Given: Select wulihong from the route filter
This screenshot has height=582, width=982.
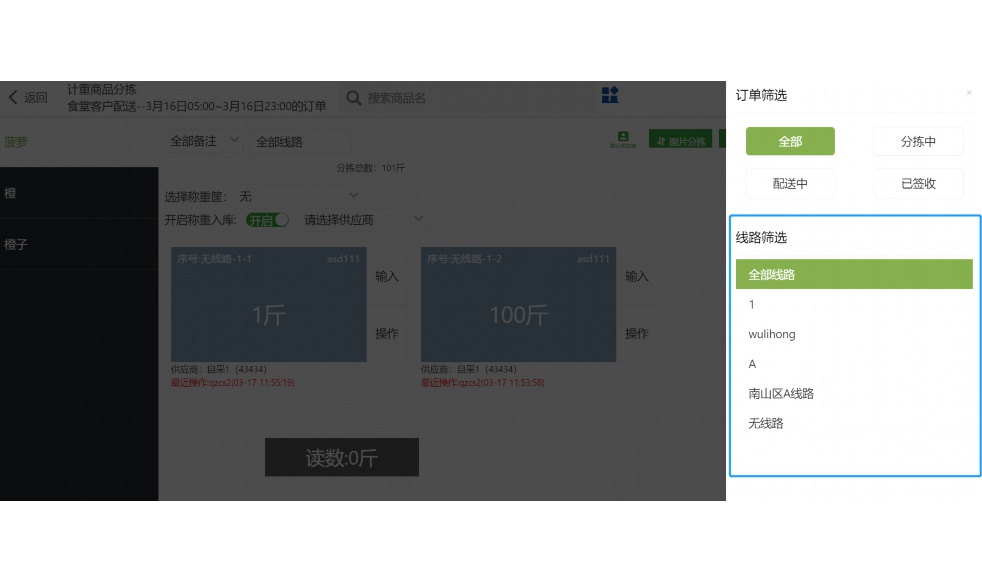Looking at the screenshot, I should [x=771, y=334].
